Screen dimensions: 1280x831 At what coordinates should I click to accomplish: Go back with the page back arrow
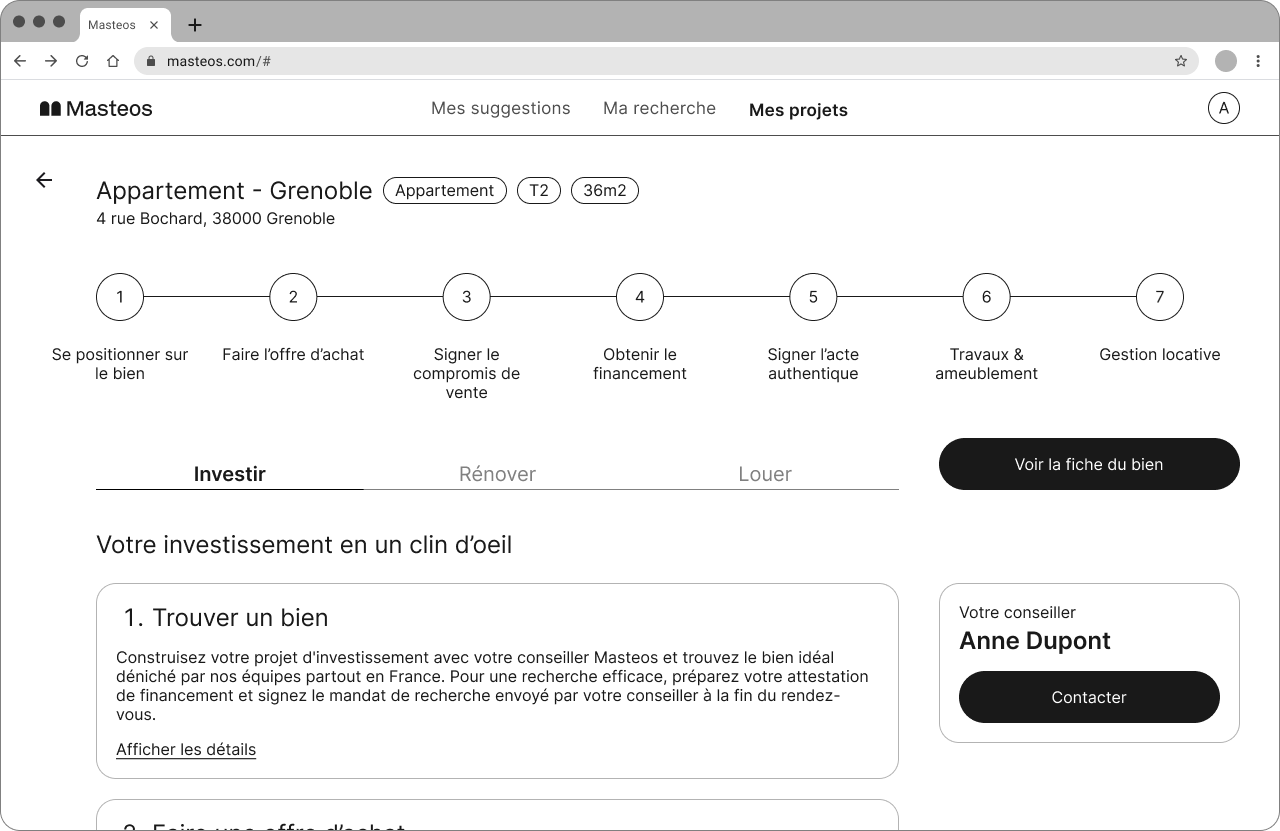44,180
